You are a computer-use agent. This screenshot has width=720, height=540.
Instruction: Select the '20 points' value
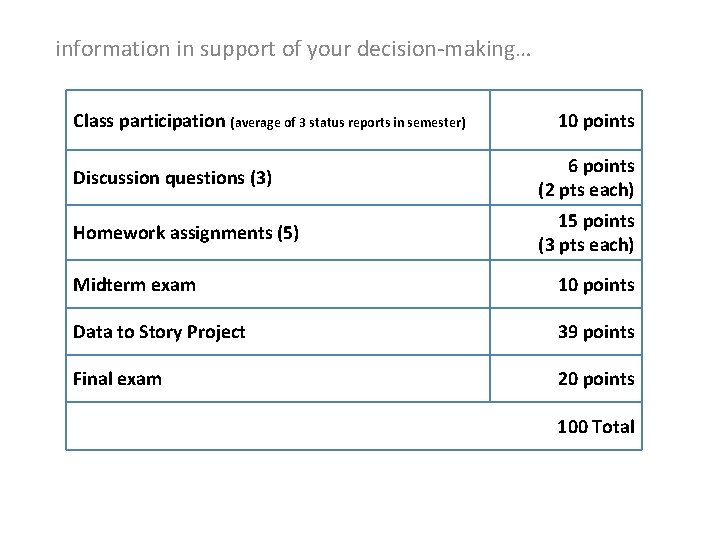click(595, 379)
